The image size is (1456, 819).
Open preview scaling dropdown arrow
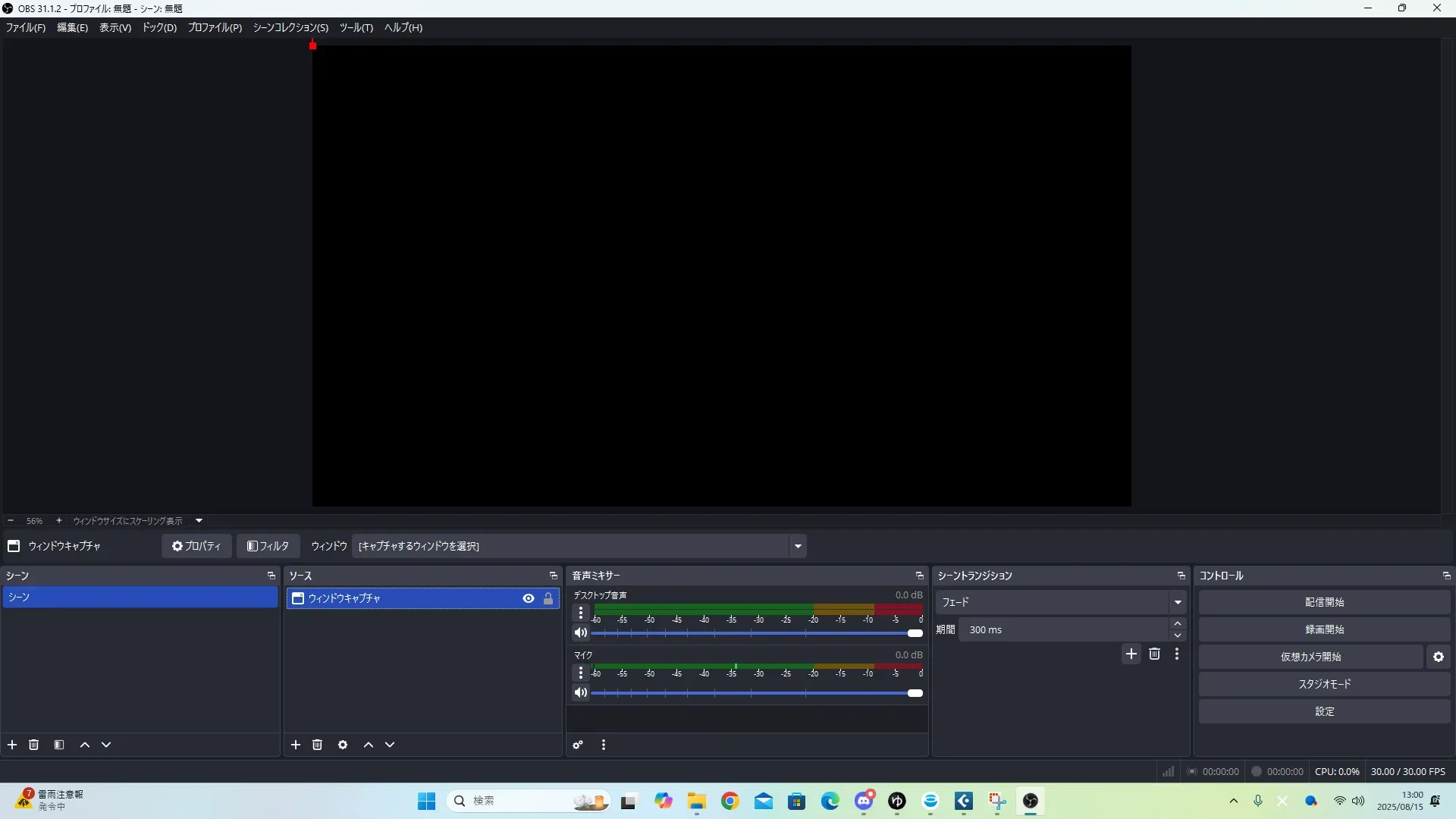[x=199, y=521]
